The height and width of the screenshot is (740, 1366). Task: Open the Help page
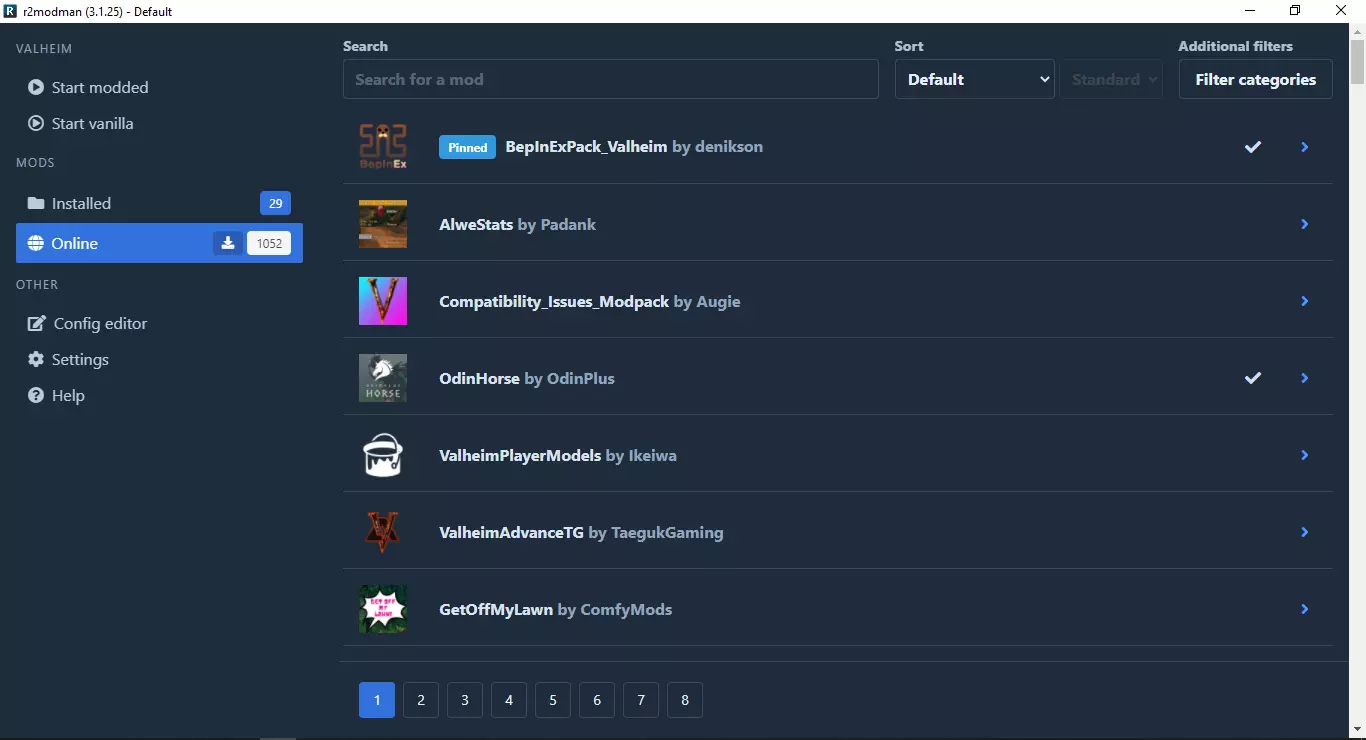pos(159,395)
